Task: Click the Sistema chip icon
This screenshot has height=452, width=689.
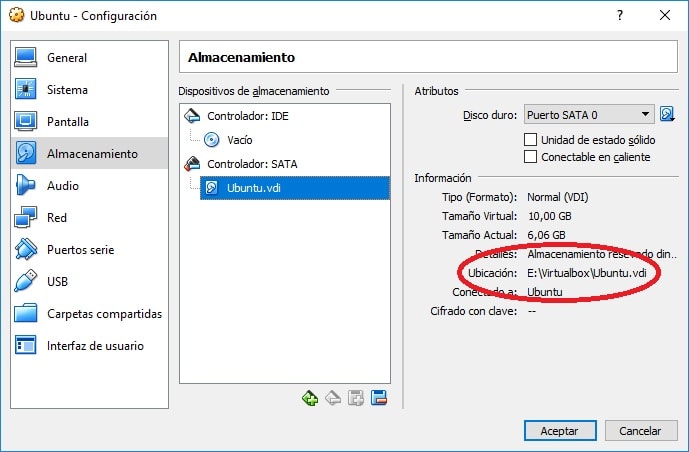Action: tap(25, 90)
